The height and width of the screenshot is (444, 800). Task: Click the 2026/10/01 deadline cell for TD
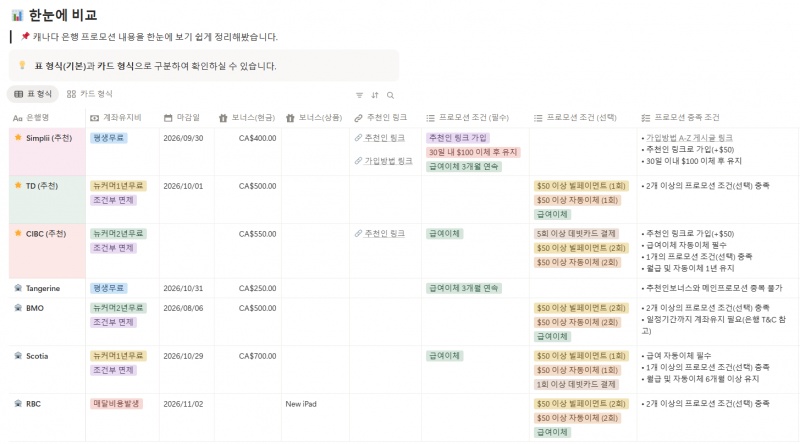[183, 186]
